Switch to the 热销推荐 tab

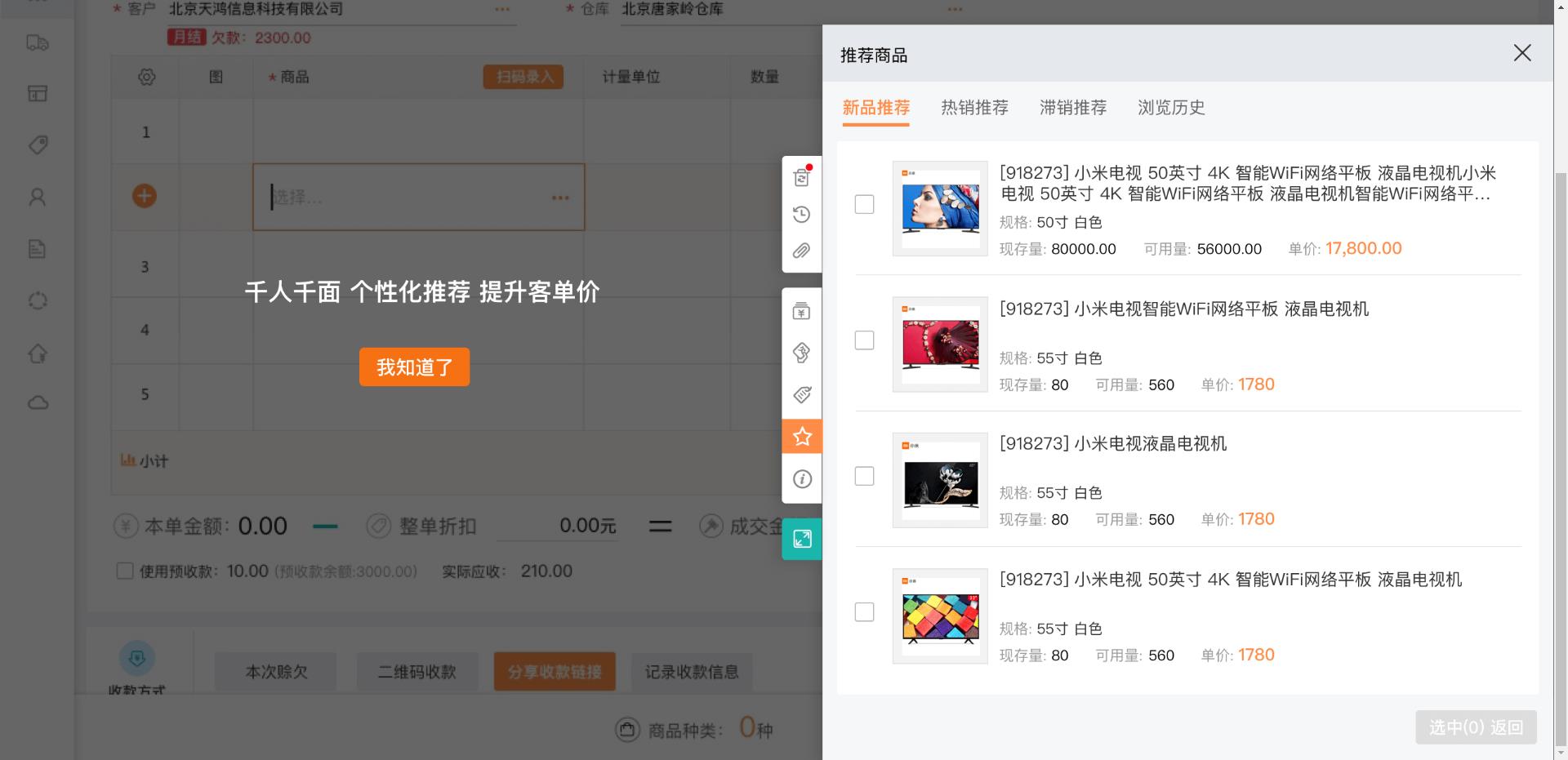974,108
